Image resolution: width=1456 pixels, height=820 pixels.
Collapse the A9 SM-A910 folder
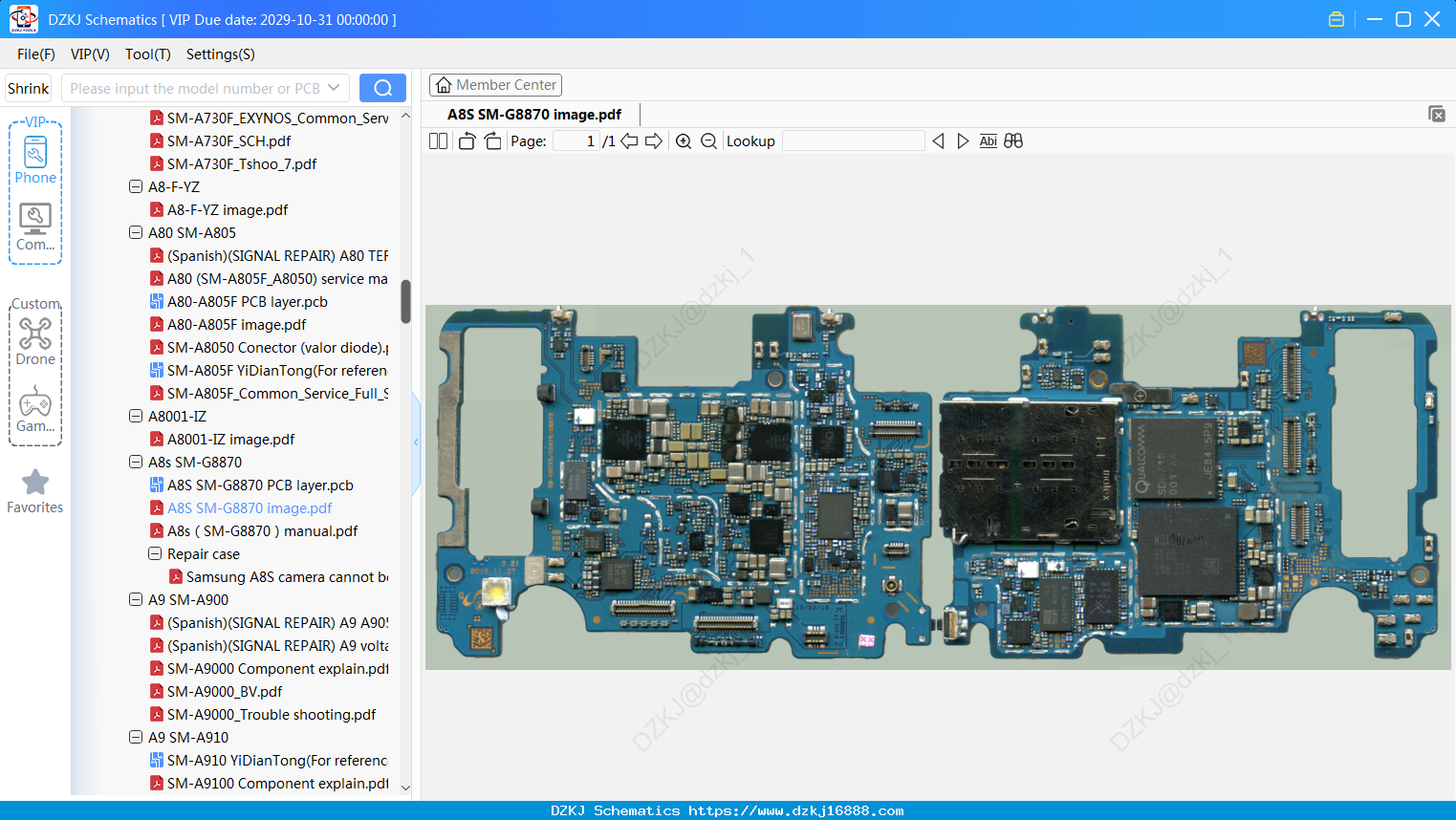tap(136, 738)
